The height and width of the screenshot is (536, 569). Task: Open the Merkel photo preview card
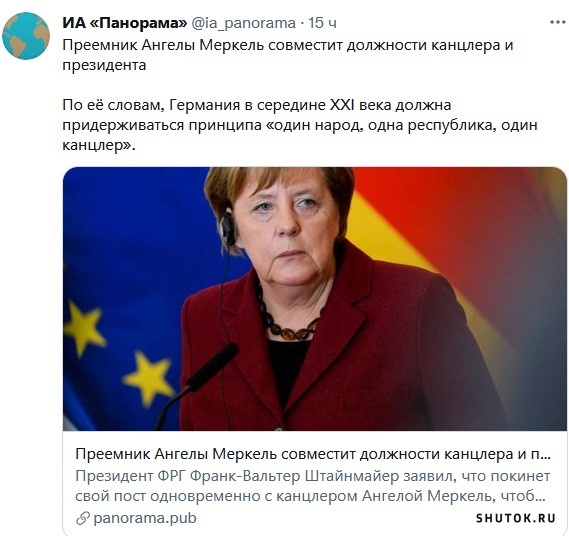[x=315, y=299]
